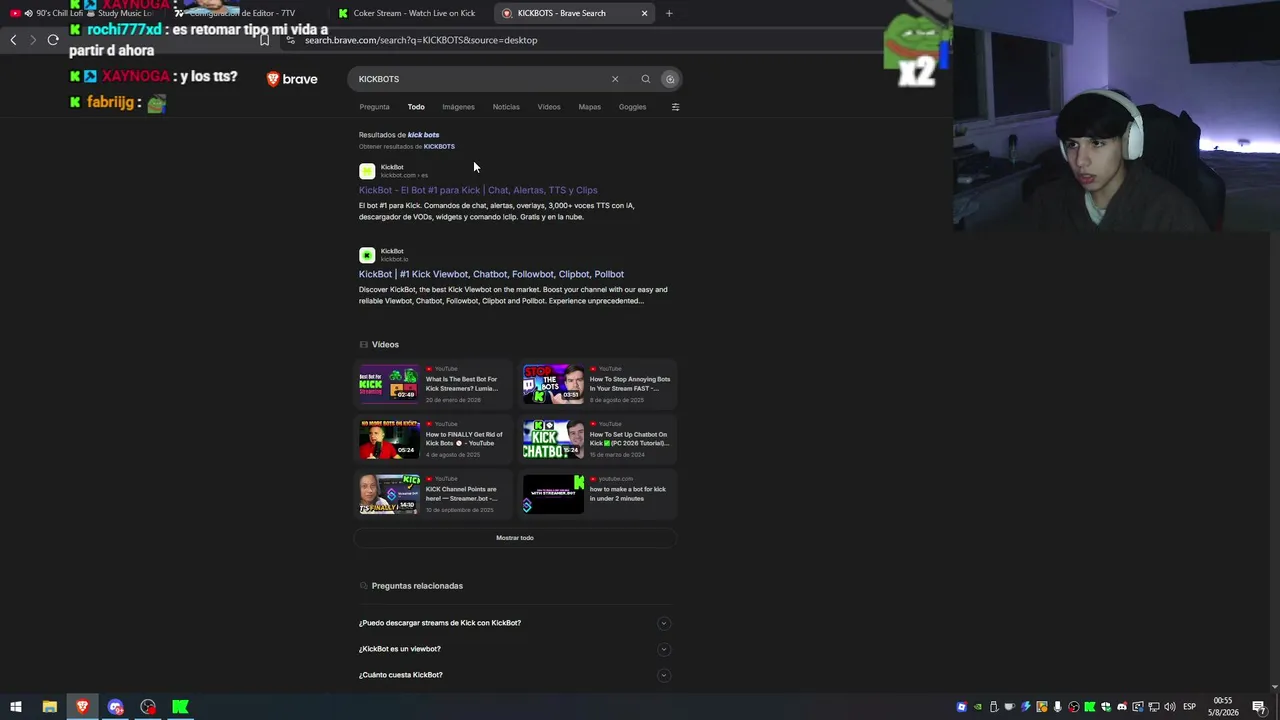
Task: Click the ESP keyboard language indicator
Action: pos(1190,707)
